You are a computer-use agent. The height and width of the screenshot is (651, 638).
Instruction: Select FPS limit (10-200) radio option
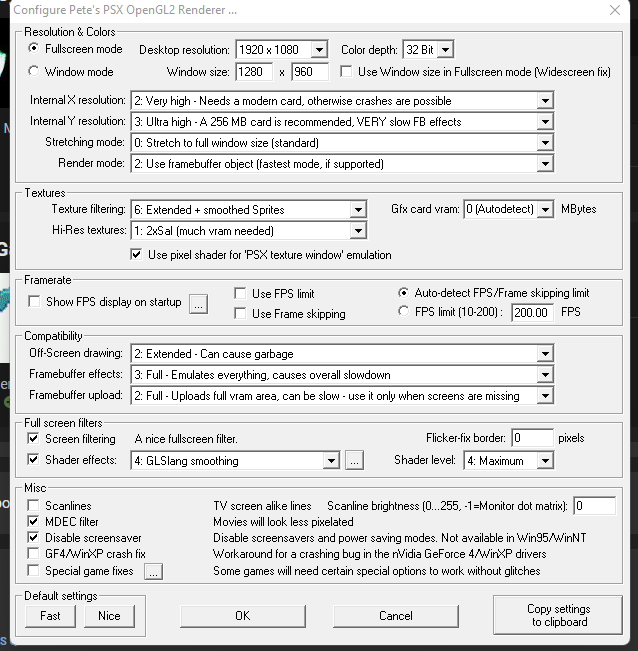[405, 312]
